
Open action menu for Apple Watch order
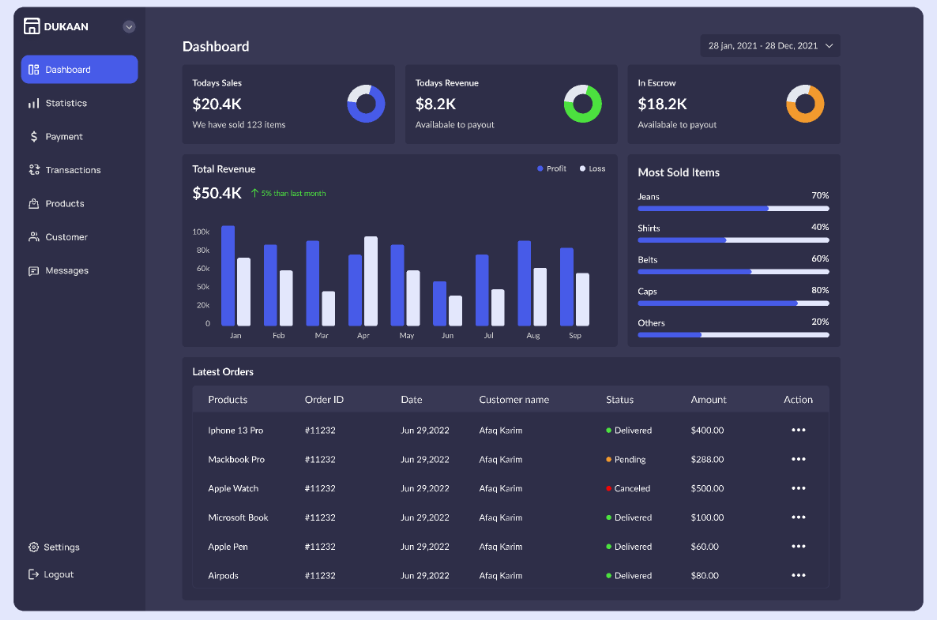coord(798,489)
